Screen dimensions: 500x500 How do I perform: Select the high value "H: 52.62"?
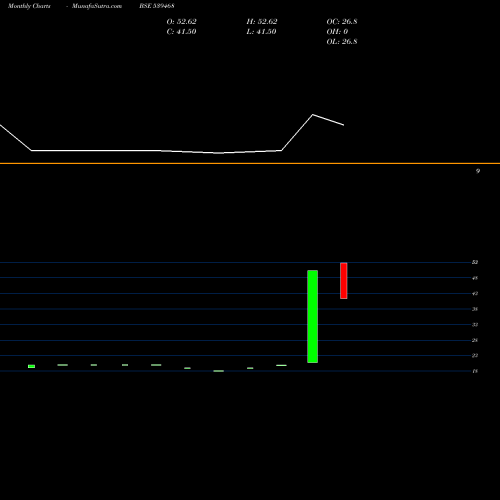pyautogui.click(x=262, y=22)
